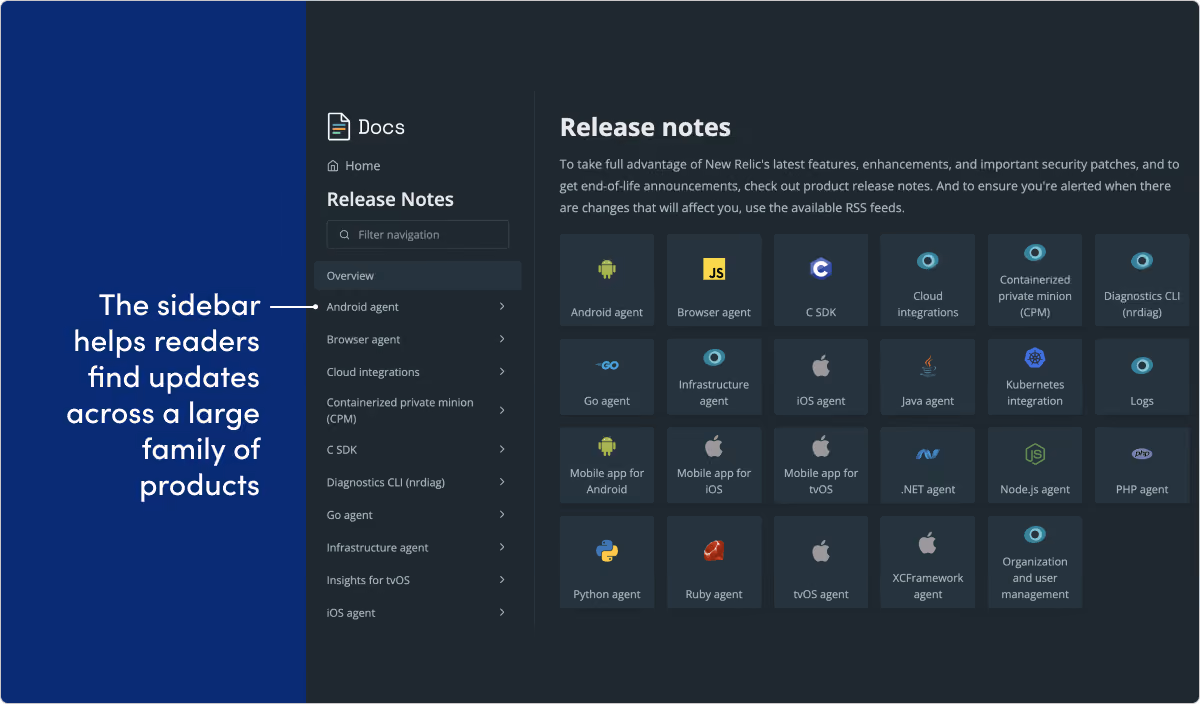Expand Android agent chevron in sidebar
1200x704 pixels.
coord(502,306)
